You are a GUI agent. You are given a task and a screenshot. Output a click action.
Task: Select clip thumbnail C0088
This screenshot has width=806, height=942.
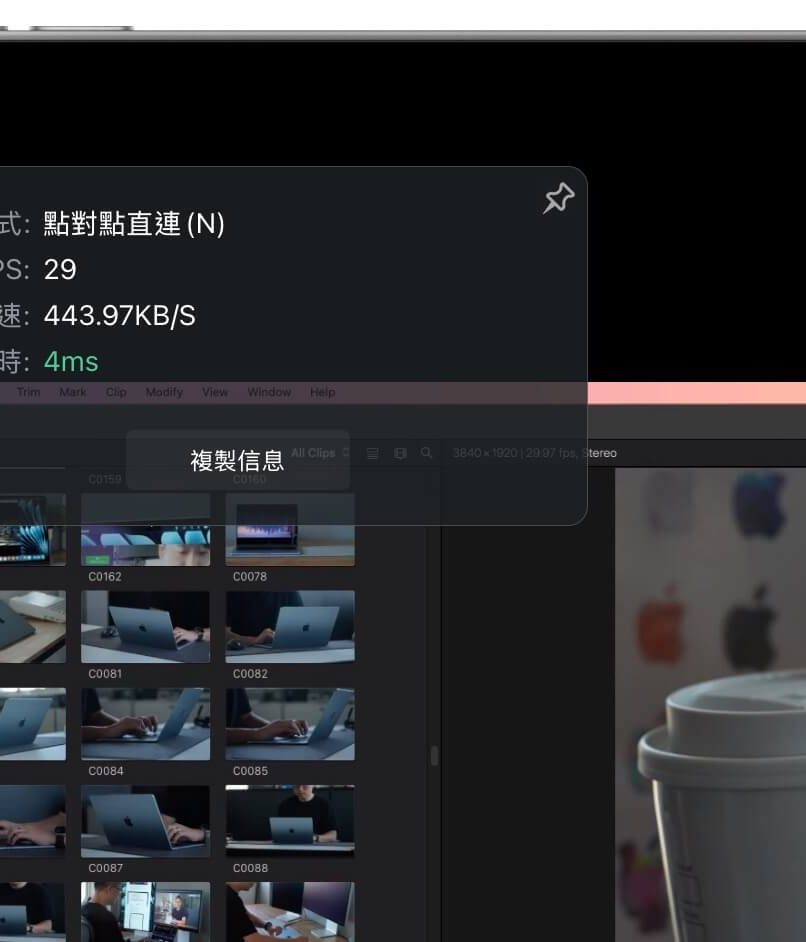[x=290, y=820]
